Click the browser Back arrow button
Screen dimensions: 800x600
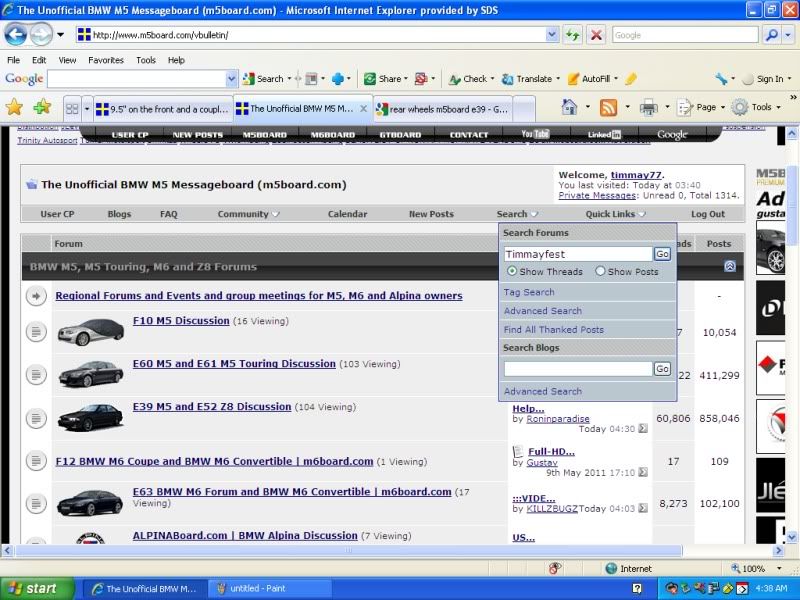tap(15, 35)
